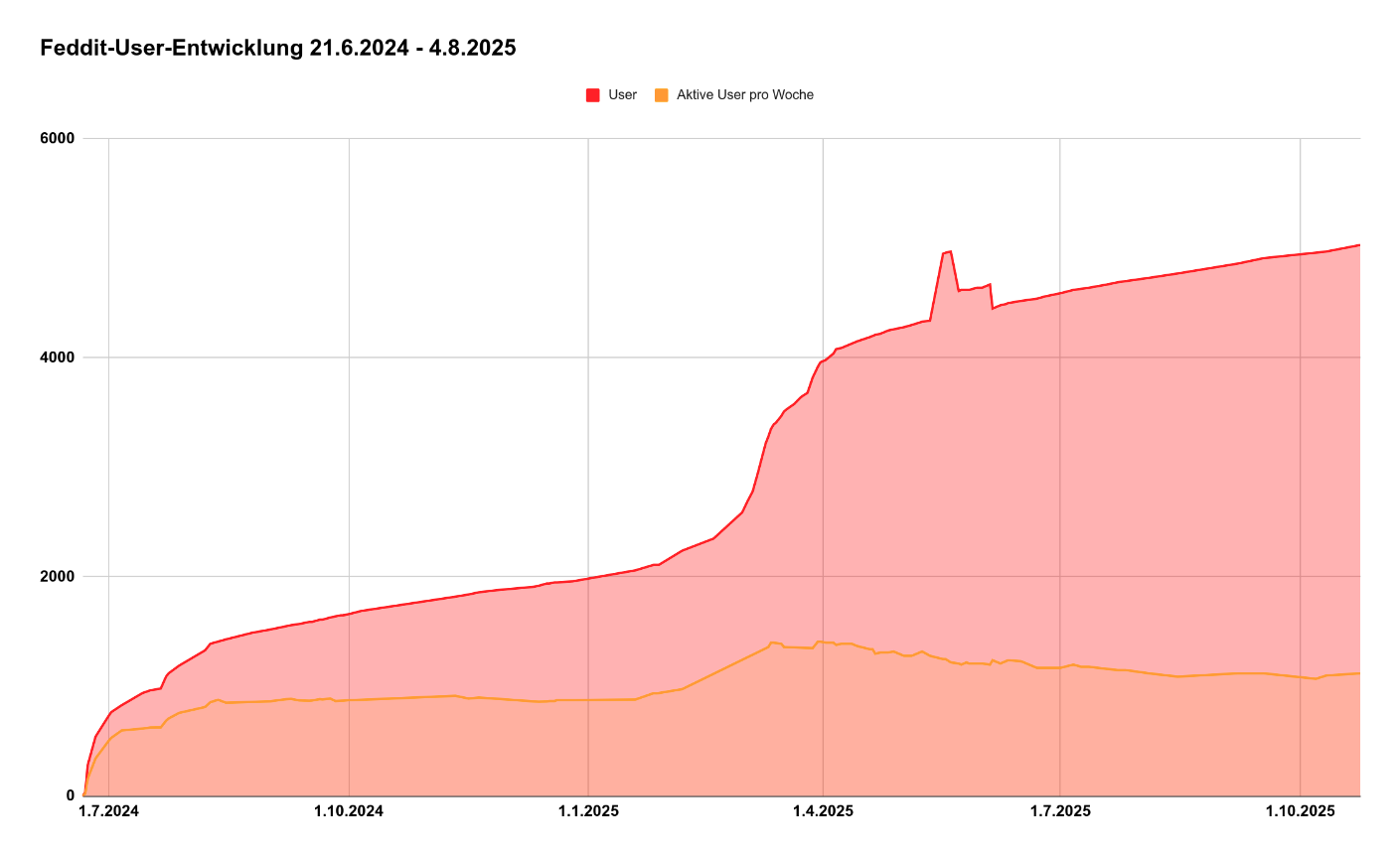Select the 1.1.2025 x-axis date label
The image size is (1400, 857).
(588, 811)
